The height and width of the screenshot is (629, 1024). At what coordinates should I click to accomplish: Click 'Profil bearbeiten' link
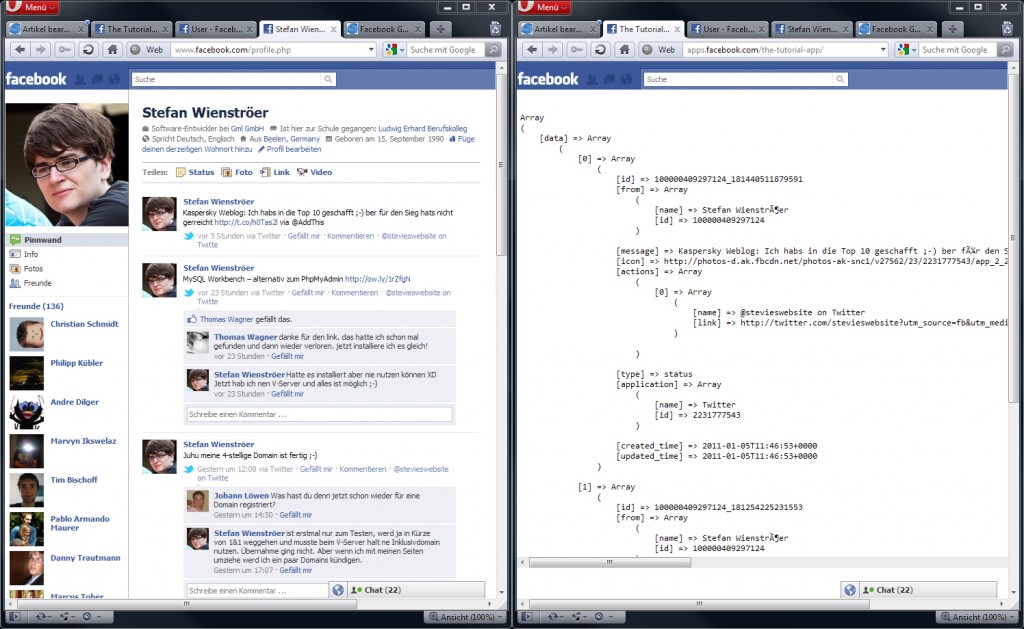coord(293,149)
